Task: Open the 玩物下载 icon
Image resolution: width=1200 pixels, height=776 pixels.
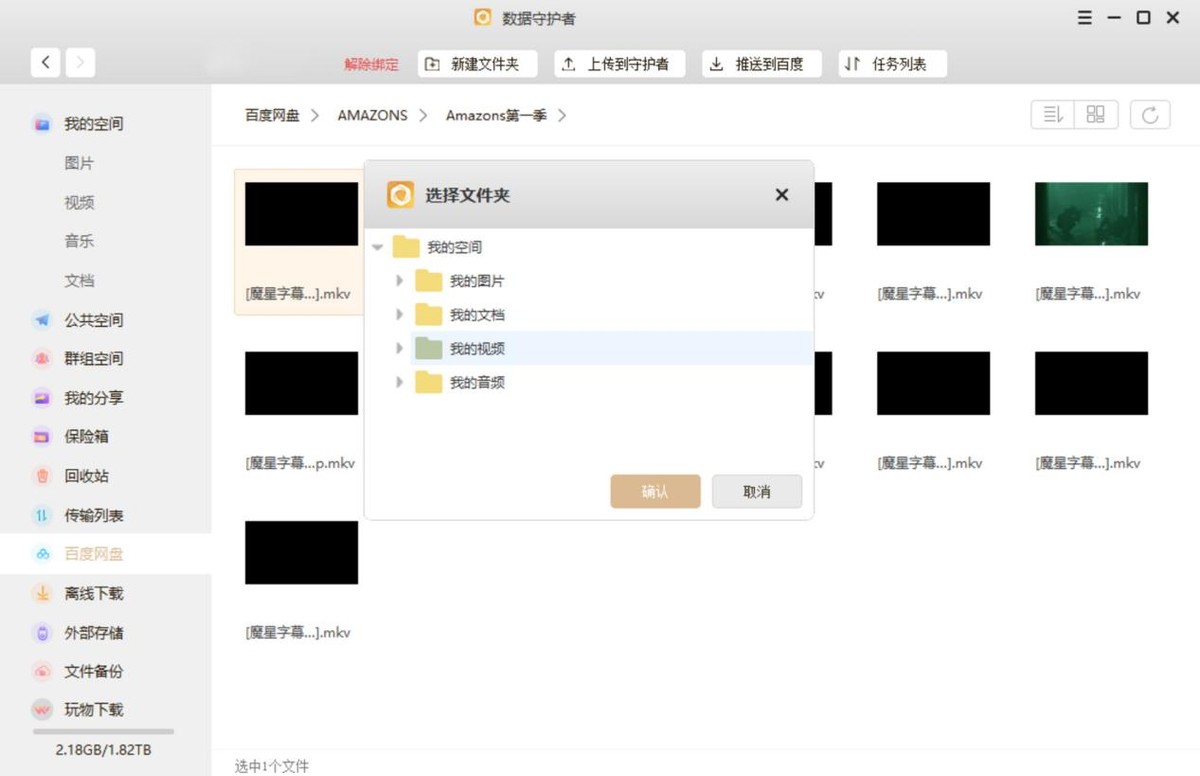Action: (42, 710)
